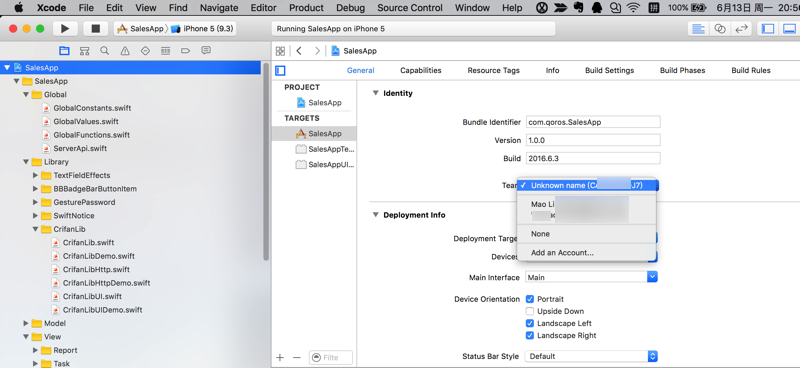The image size is (800, 368).
Task: Open the Breakpoint navigator
Action: (x=185, y=51)
